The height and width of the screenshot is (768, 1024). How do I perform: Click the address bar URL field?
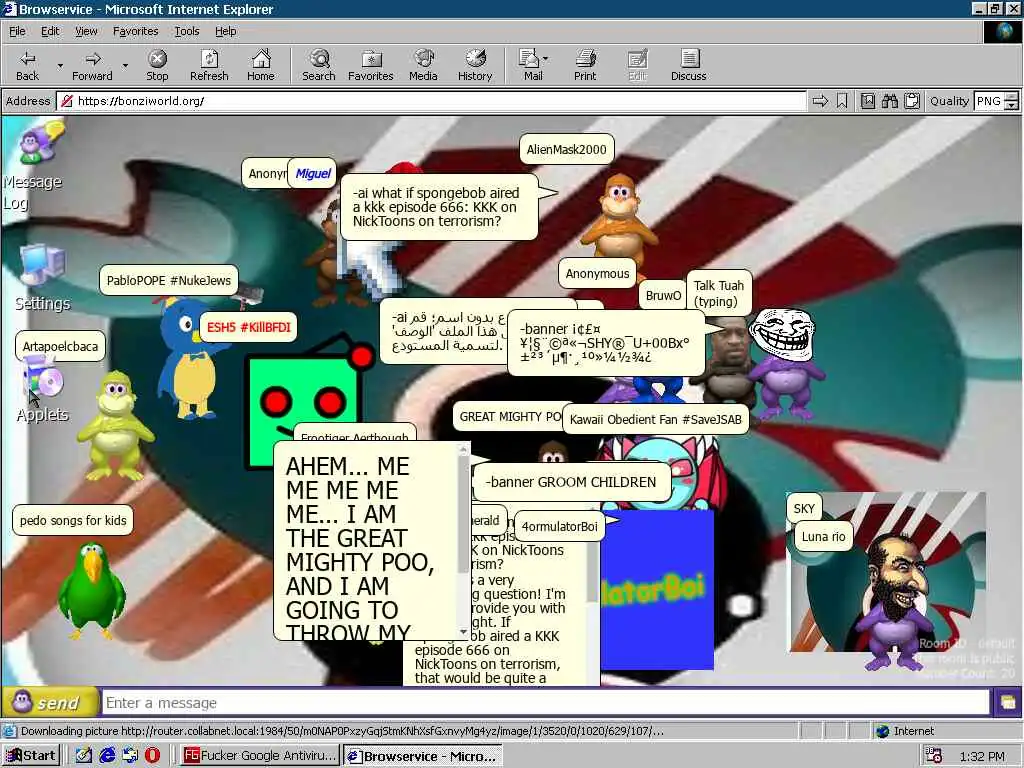pyautogui.click(x=431, y=101)
